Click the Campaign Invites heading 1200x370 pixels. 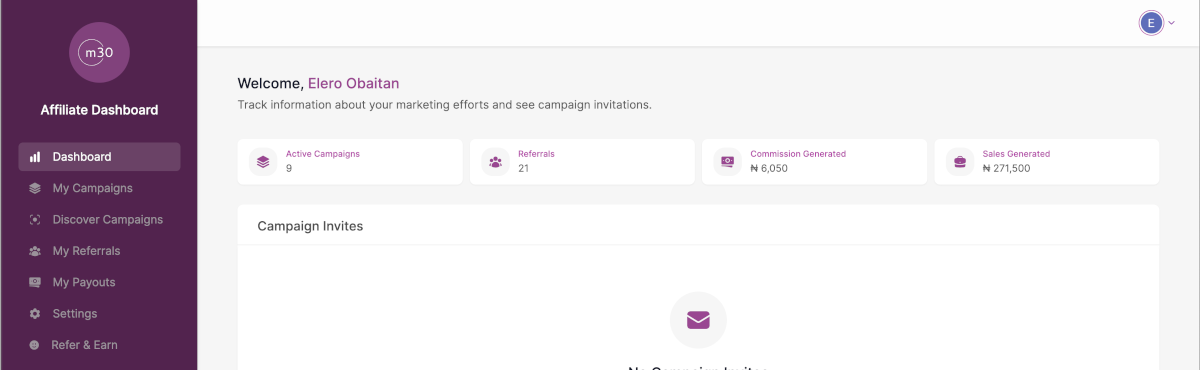click(310, 226)
